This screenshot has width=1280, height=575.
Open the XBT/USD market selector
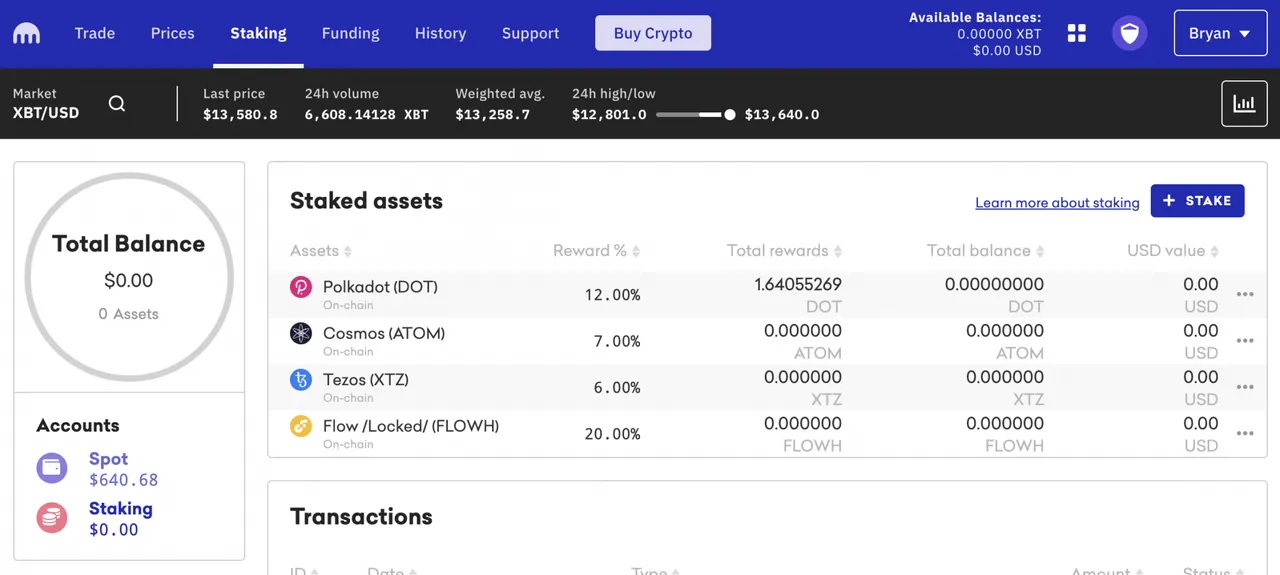[46, 103]
